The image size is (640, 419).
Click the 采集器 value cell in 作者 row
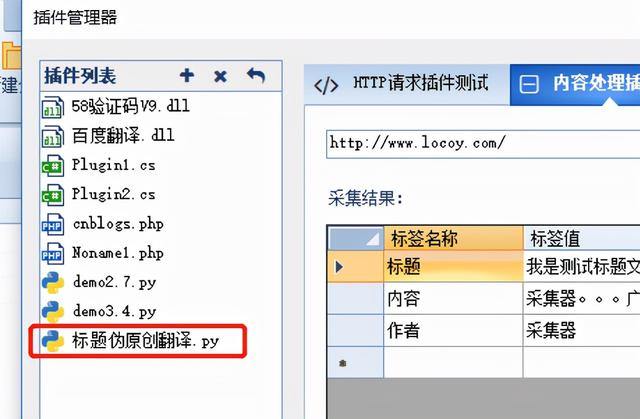582,330
